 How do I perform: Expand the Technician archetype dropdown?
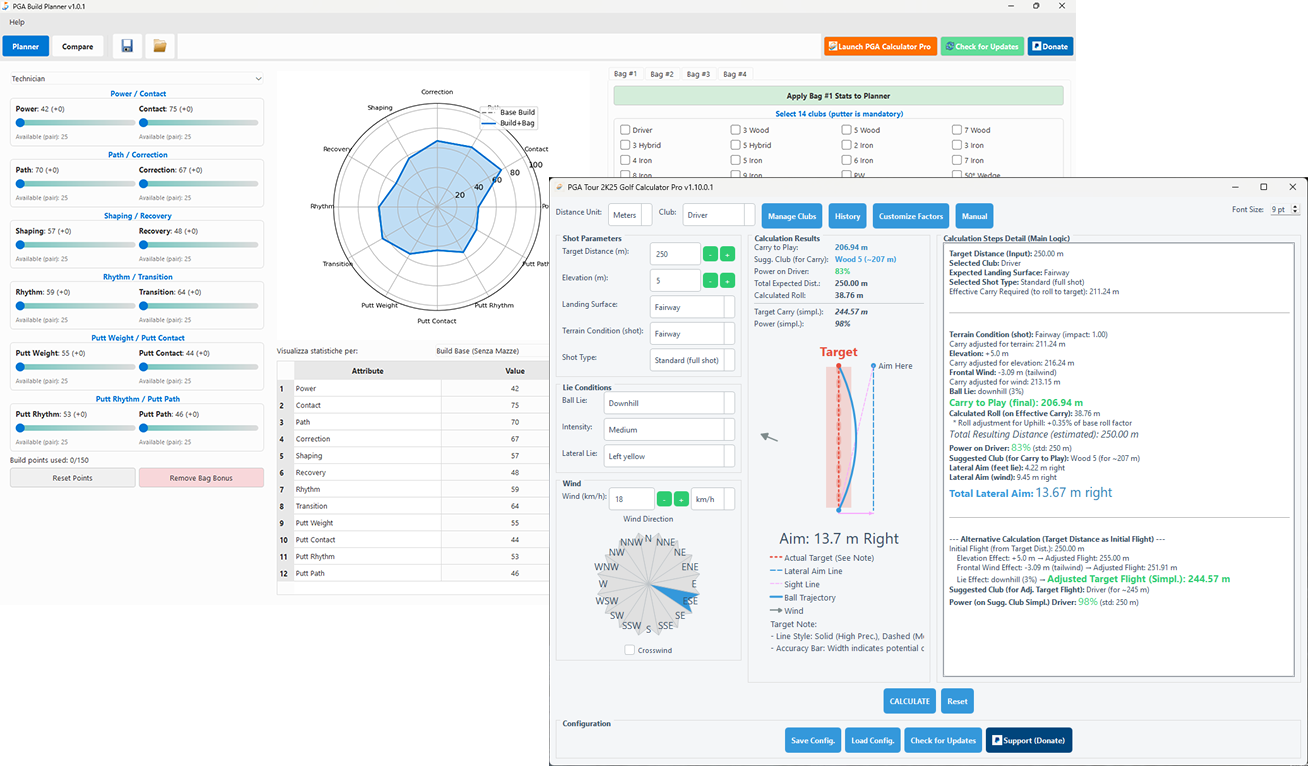136,78
